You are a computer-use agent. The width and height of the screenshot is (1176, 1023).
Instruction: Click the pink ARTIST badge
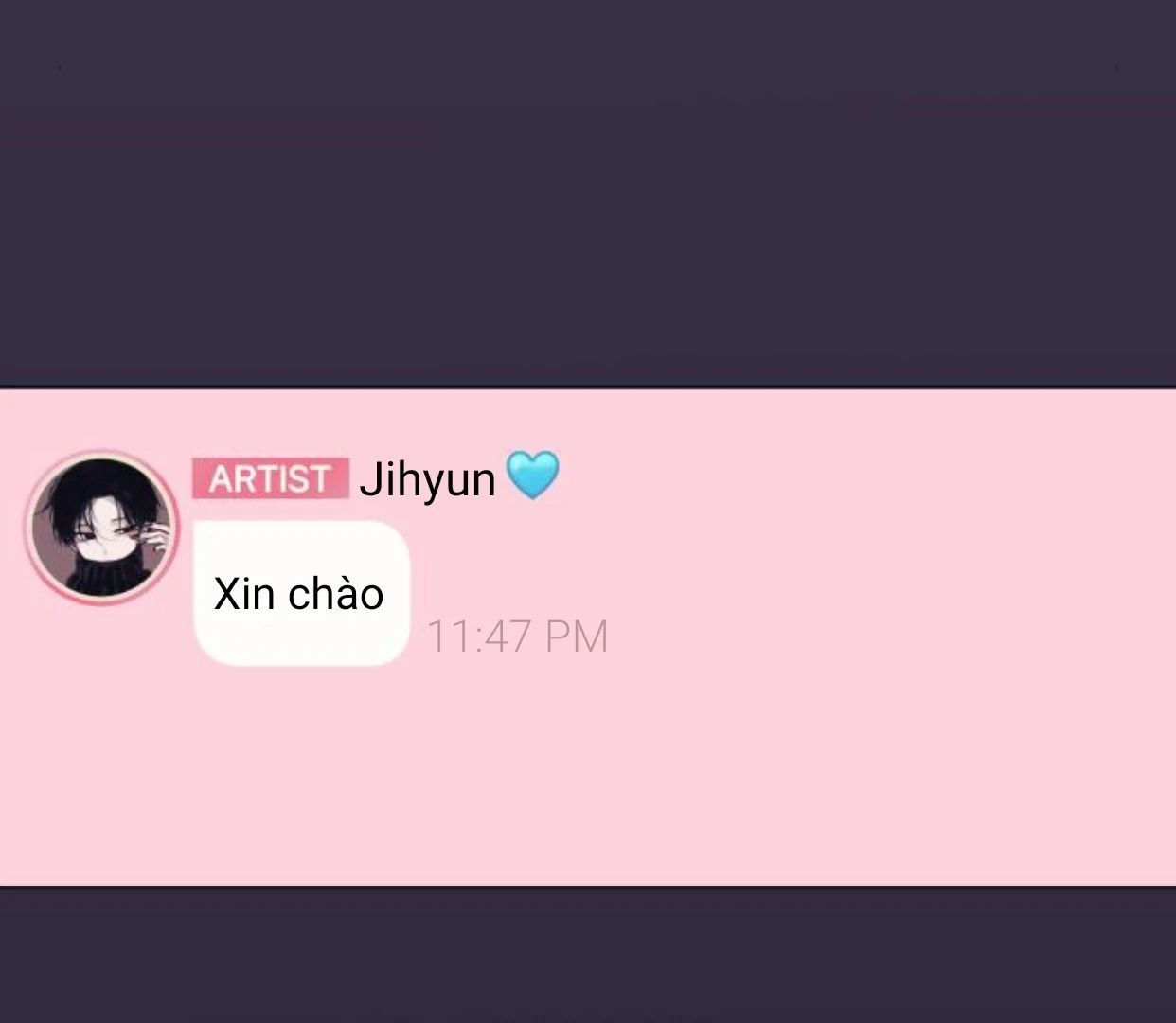[x=270, y=478]
